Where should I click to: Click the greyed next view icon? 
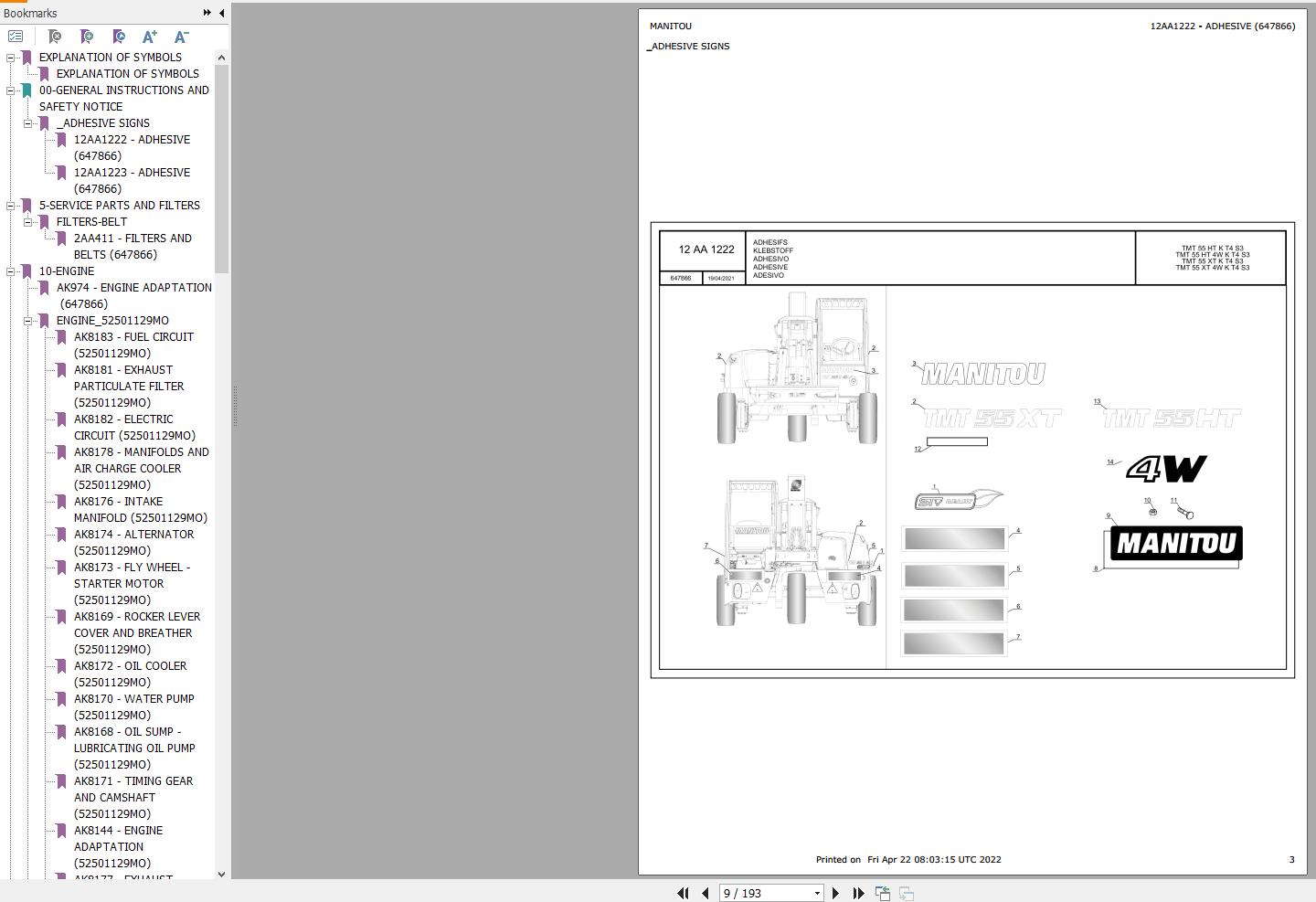pos(906,893)
